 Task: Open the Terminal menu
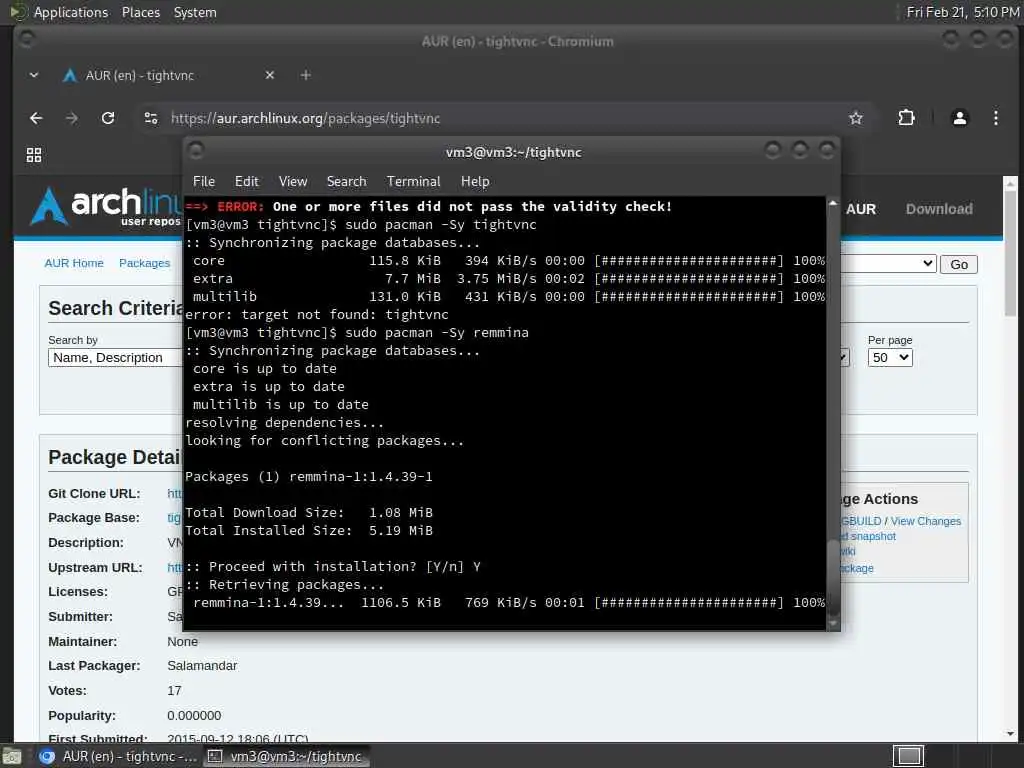413,182
